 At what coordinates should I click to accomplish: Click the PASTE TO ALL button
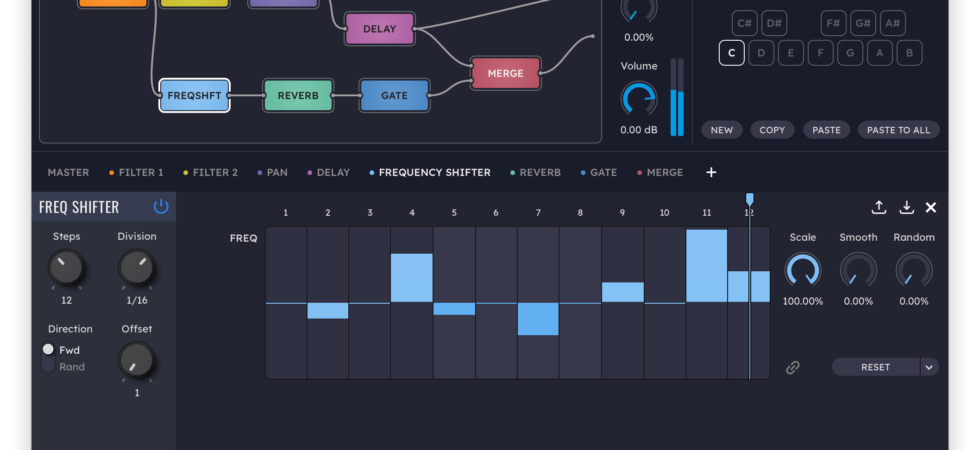898,130
